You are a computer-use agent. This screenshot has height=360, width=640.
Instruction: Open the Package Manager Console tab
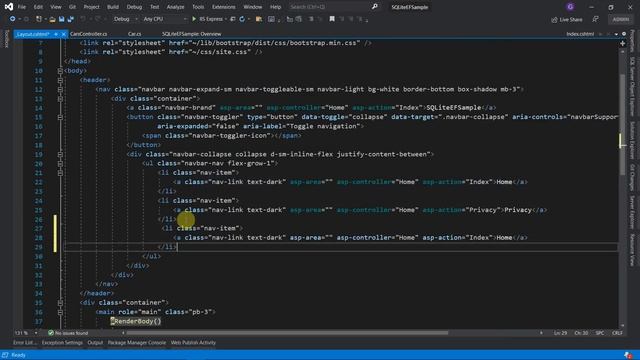137,343
